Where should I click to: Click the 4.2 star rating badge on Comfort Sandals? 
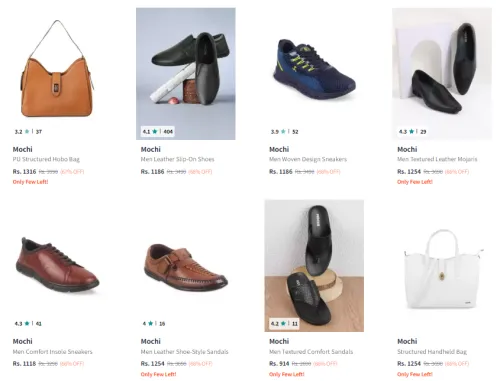[x=284, y=323]
